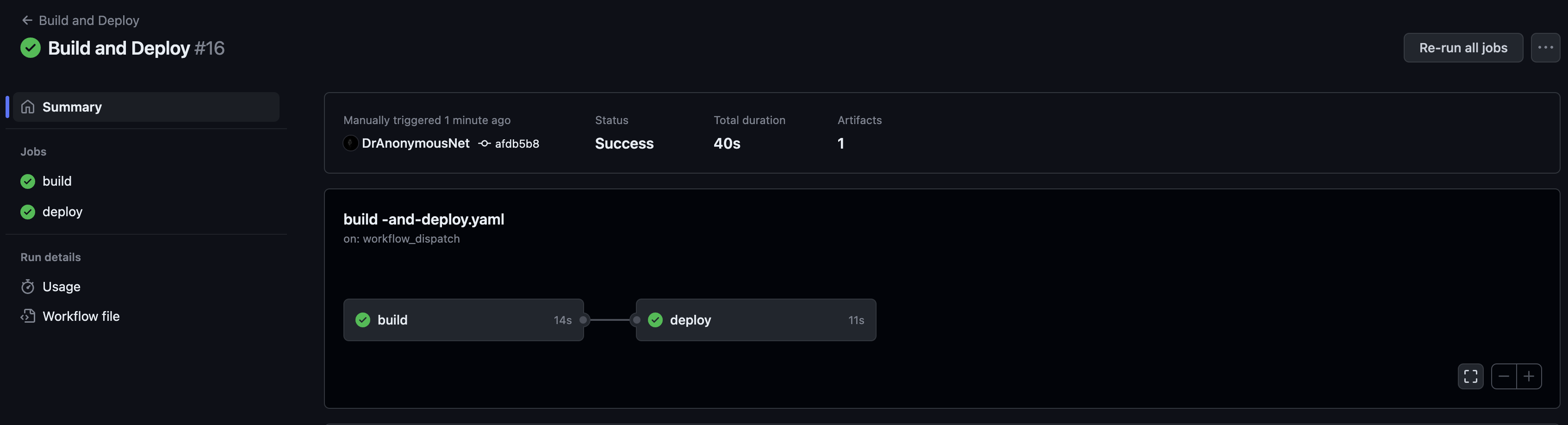Click Re-run all jobs button

1462,48
